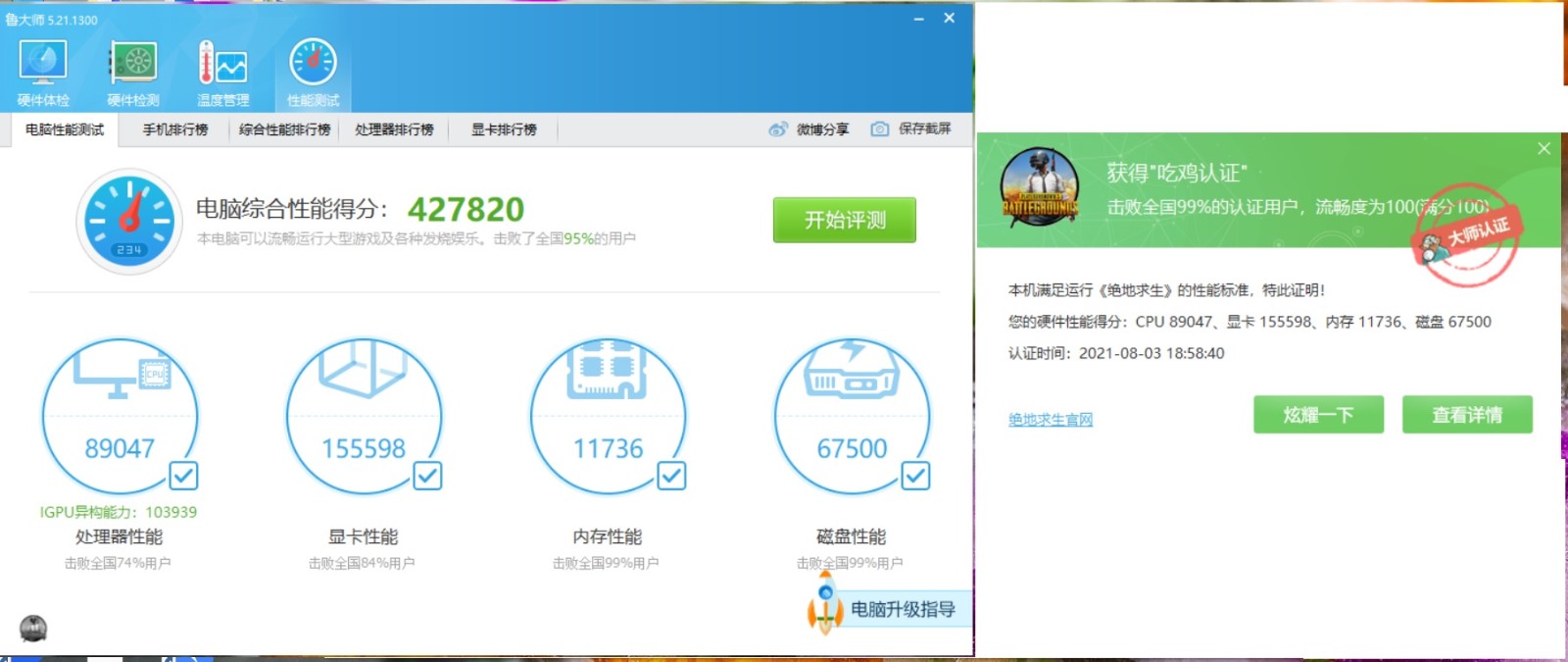Viewport: 1568px width, 662px height.
Task: Click the 查看详情 button
Action: 1467,415
